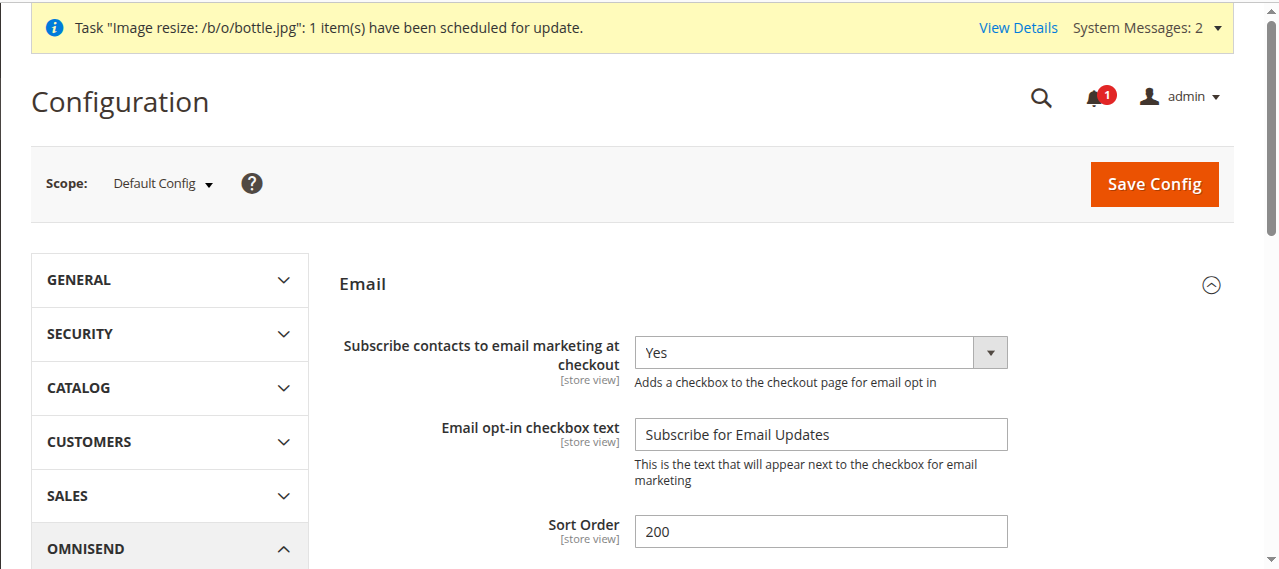This screenshot has width=1279, height=569.
Task: Click the Email opt-in checkbox text field
Action: 820,435
